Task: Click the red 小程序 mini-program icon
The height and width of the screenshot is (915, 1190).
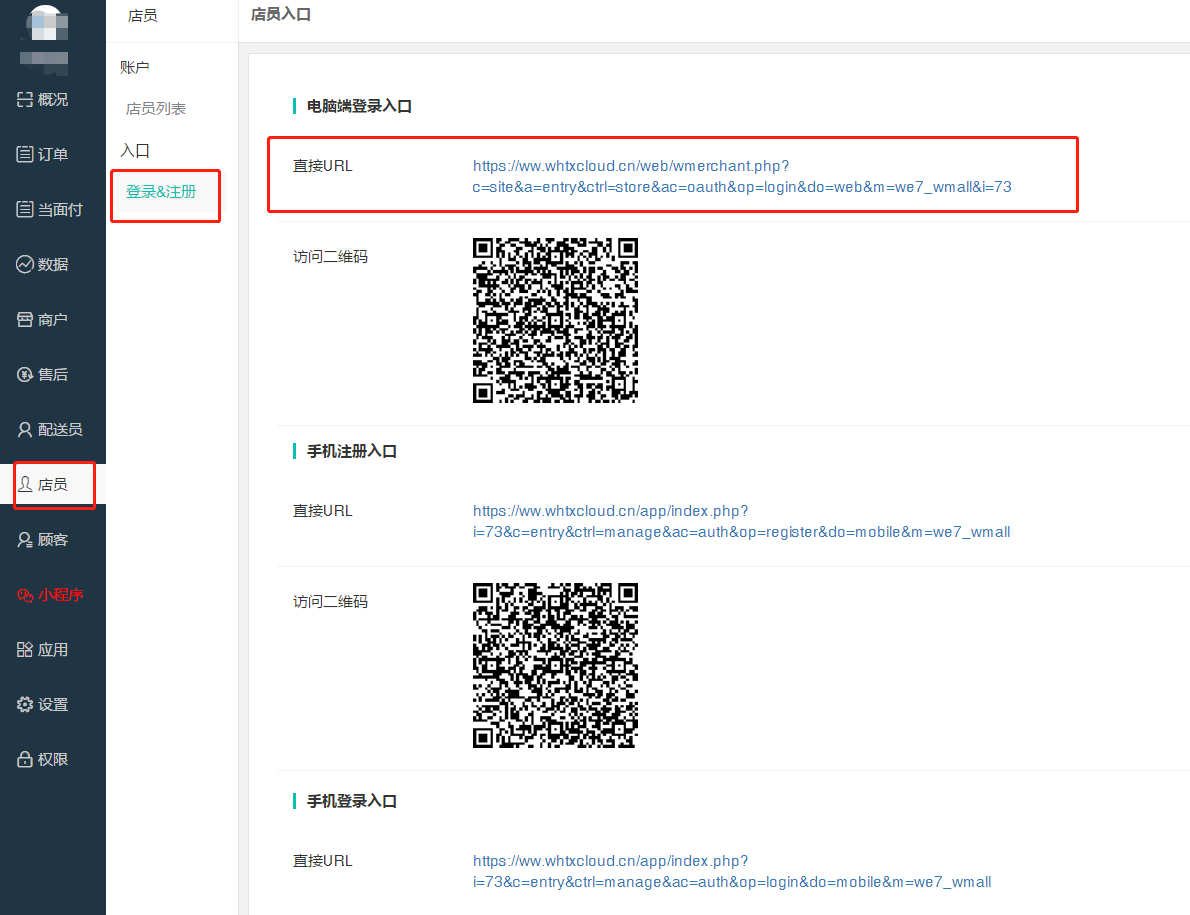Action: [x=25, y=595]
